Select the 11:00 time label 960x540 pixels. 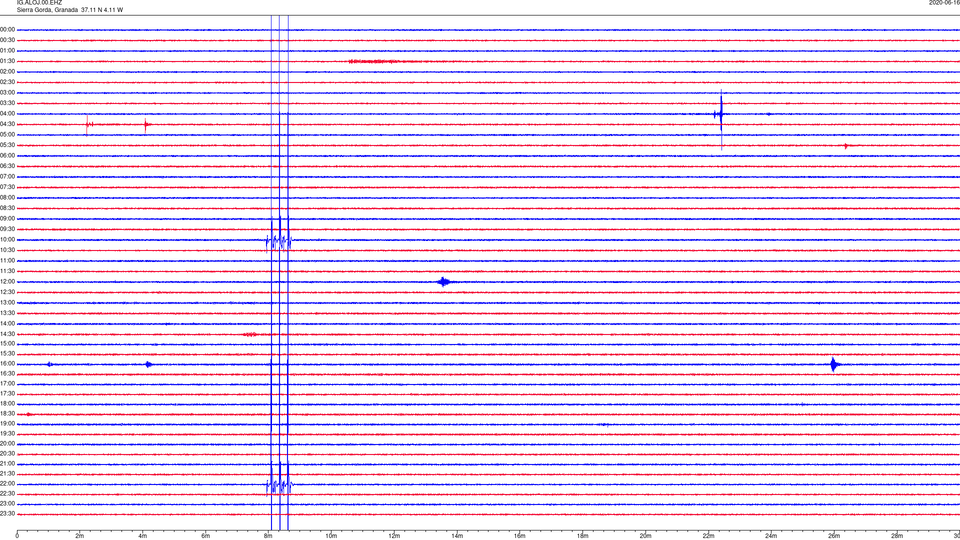[8, 261]
